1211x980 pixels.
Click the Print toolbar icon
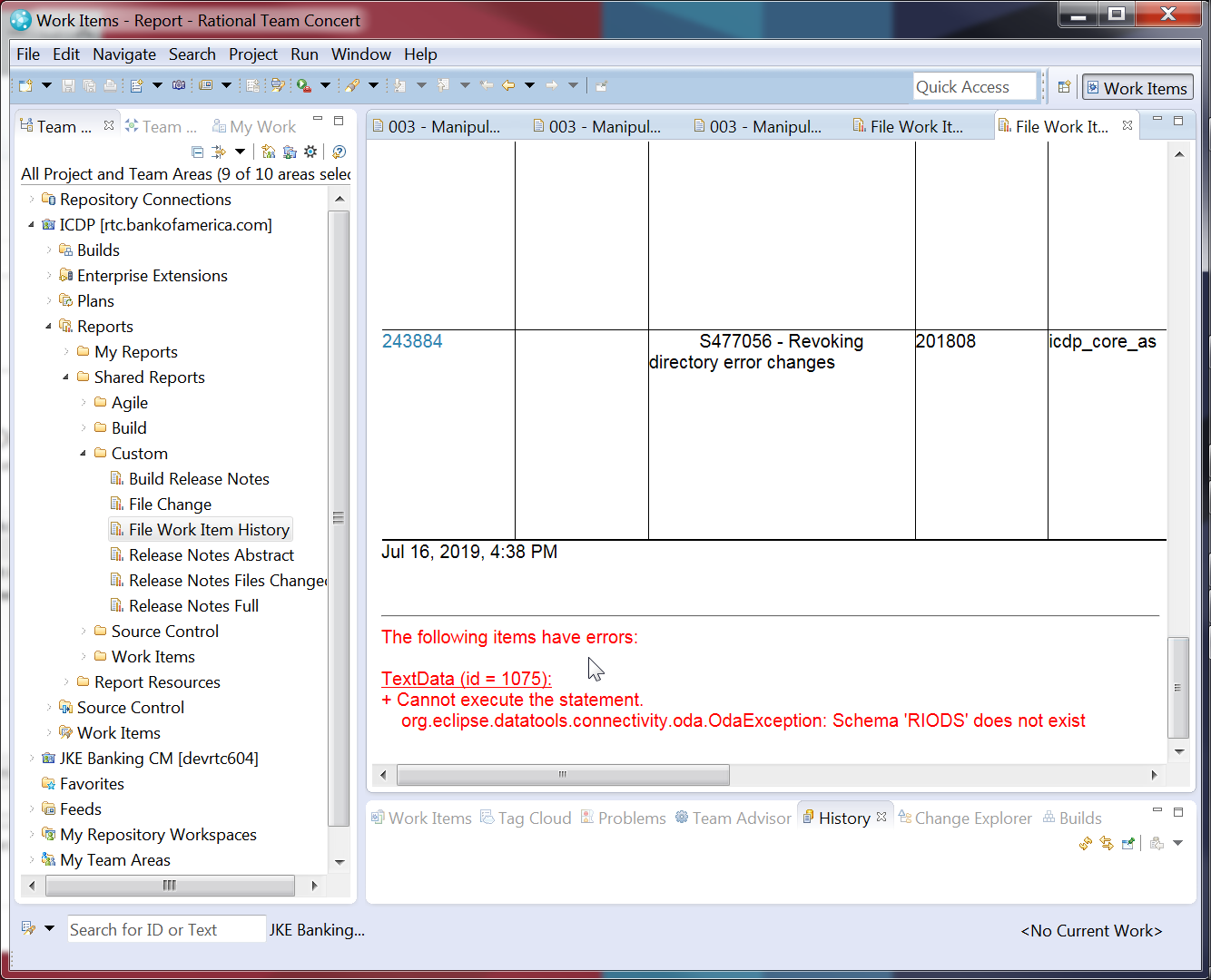[110, 85]
